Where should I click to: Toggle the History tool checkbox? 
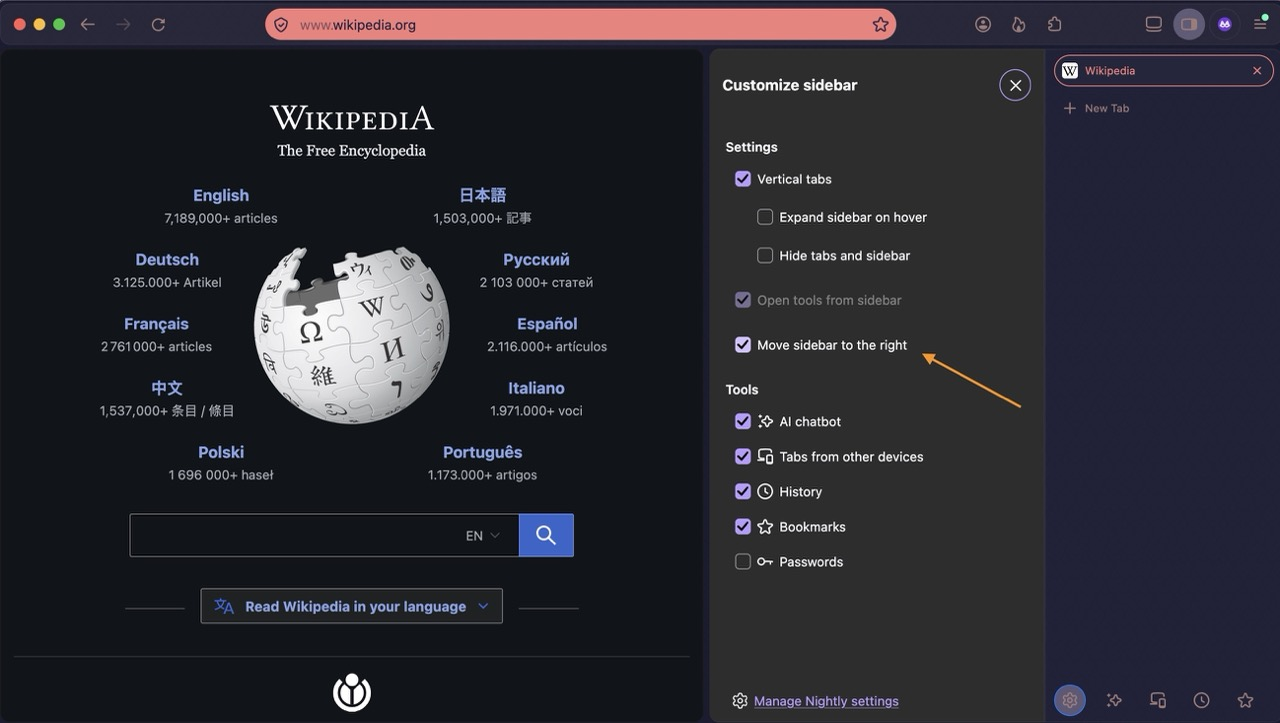(x=743, y=492)
